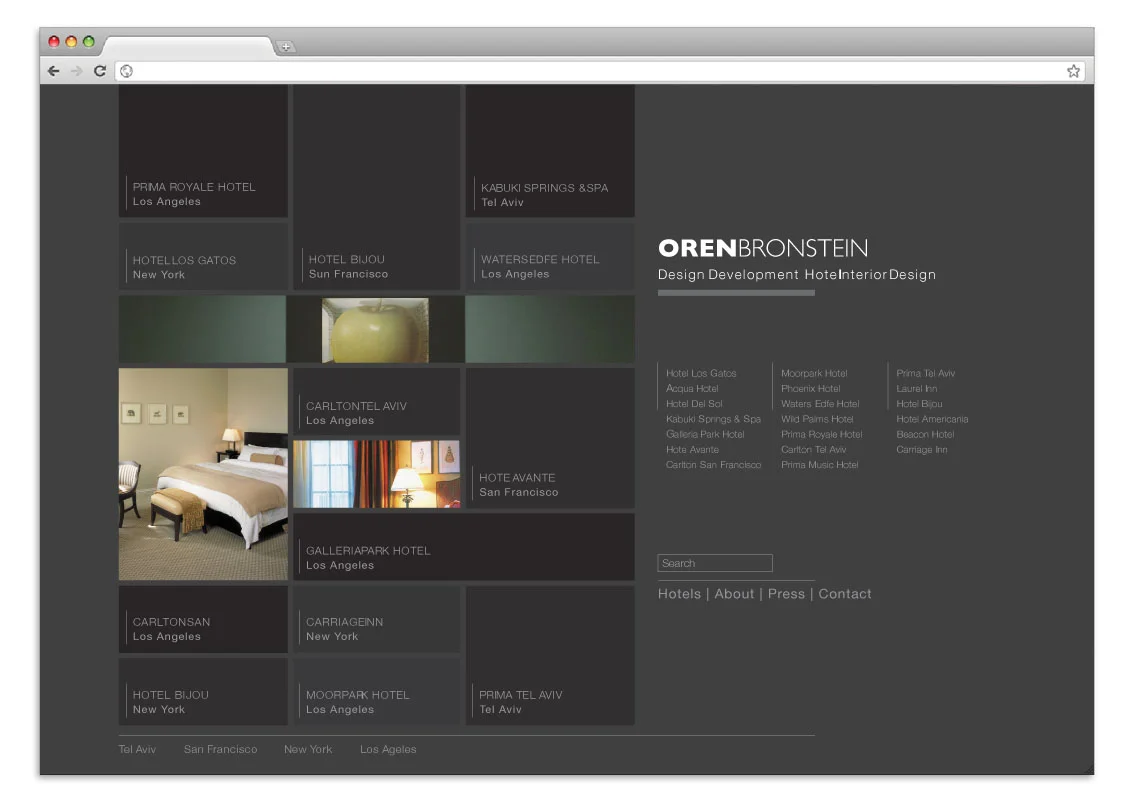
Task: Select Hote Avante in hotel list
Action: (x=692, y=449)
